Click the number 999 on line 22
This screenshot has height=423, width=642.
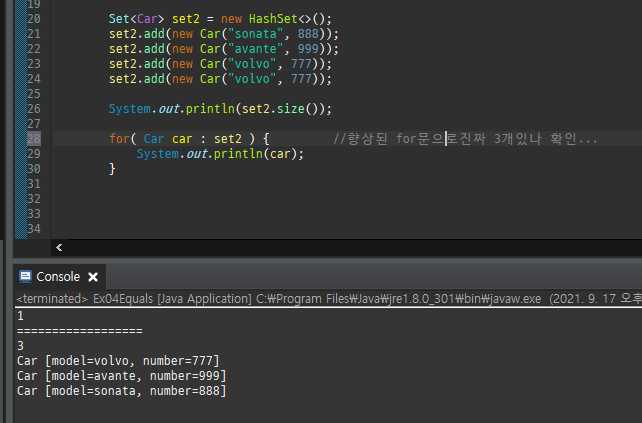coord(308,49)
